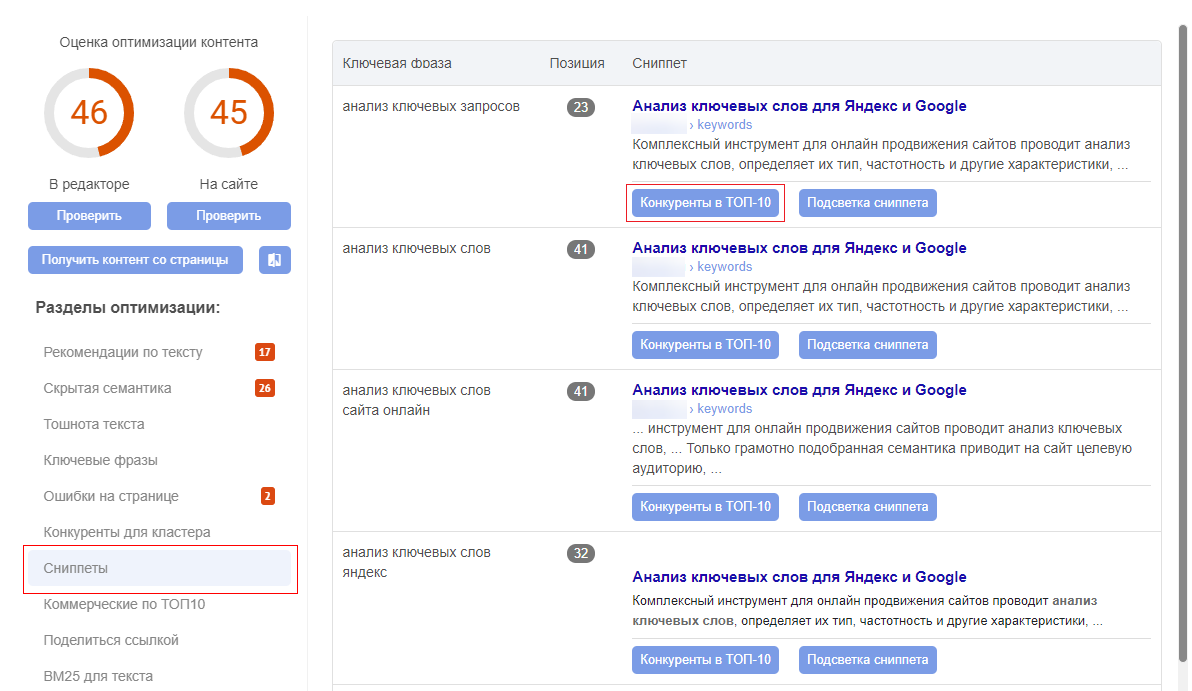This screenshot has height=691, width=1192.
Task: Show ТОП-10 competitors for "анализ ключевых запросов"
Action: point(706,203)
